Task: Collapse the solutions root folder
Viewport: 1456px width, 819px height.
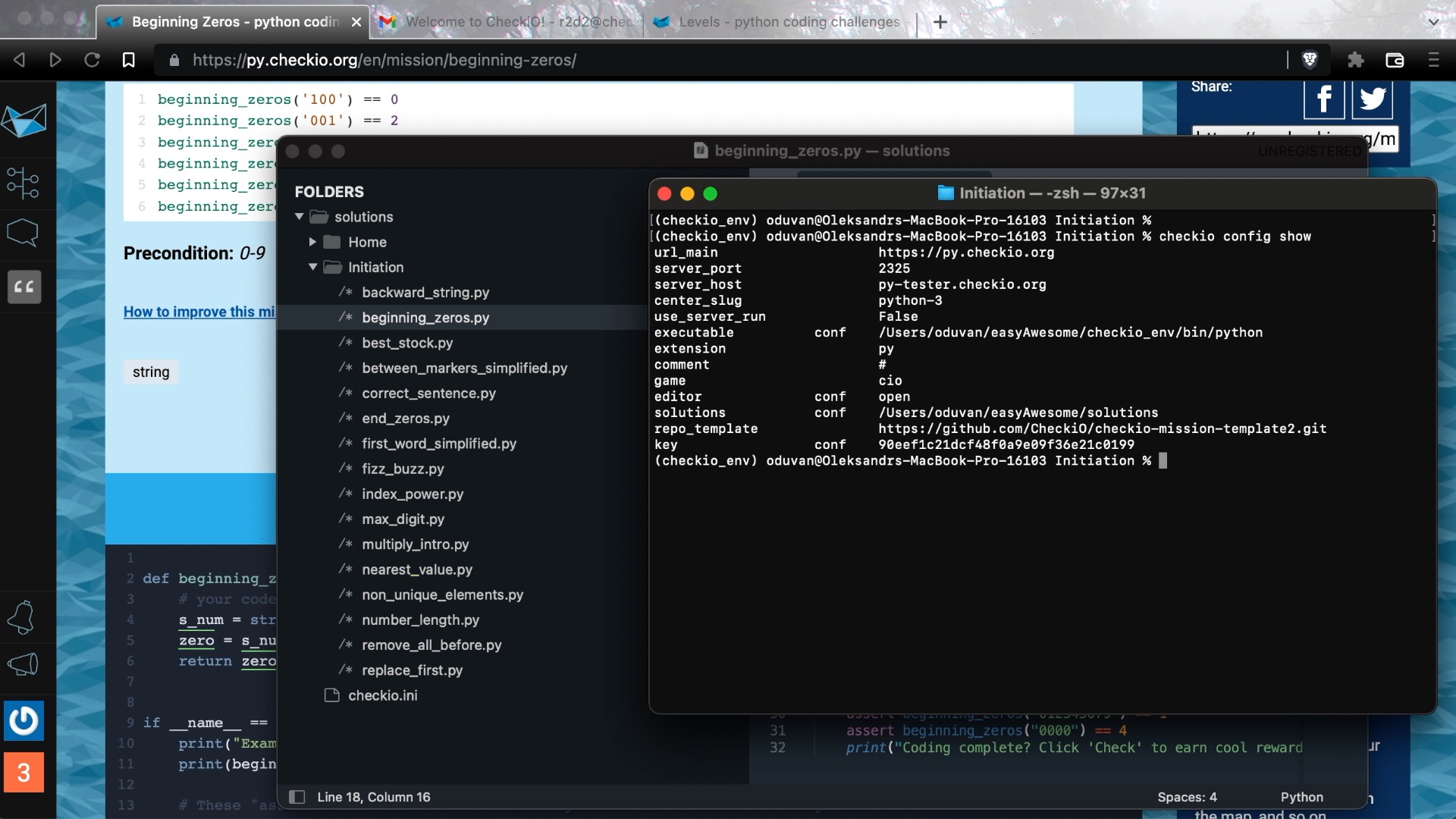Action: pyautogui.click(x=300, y=217)
